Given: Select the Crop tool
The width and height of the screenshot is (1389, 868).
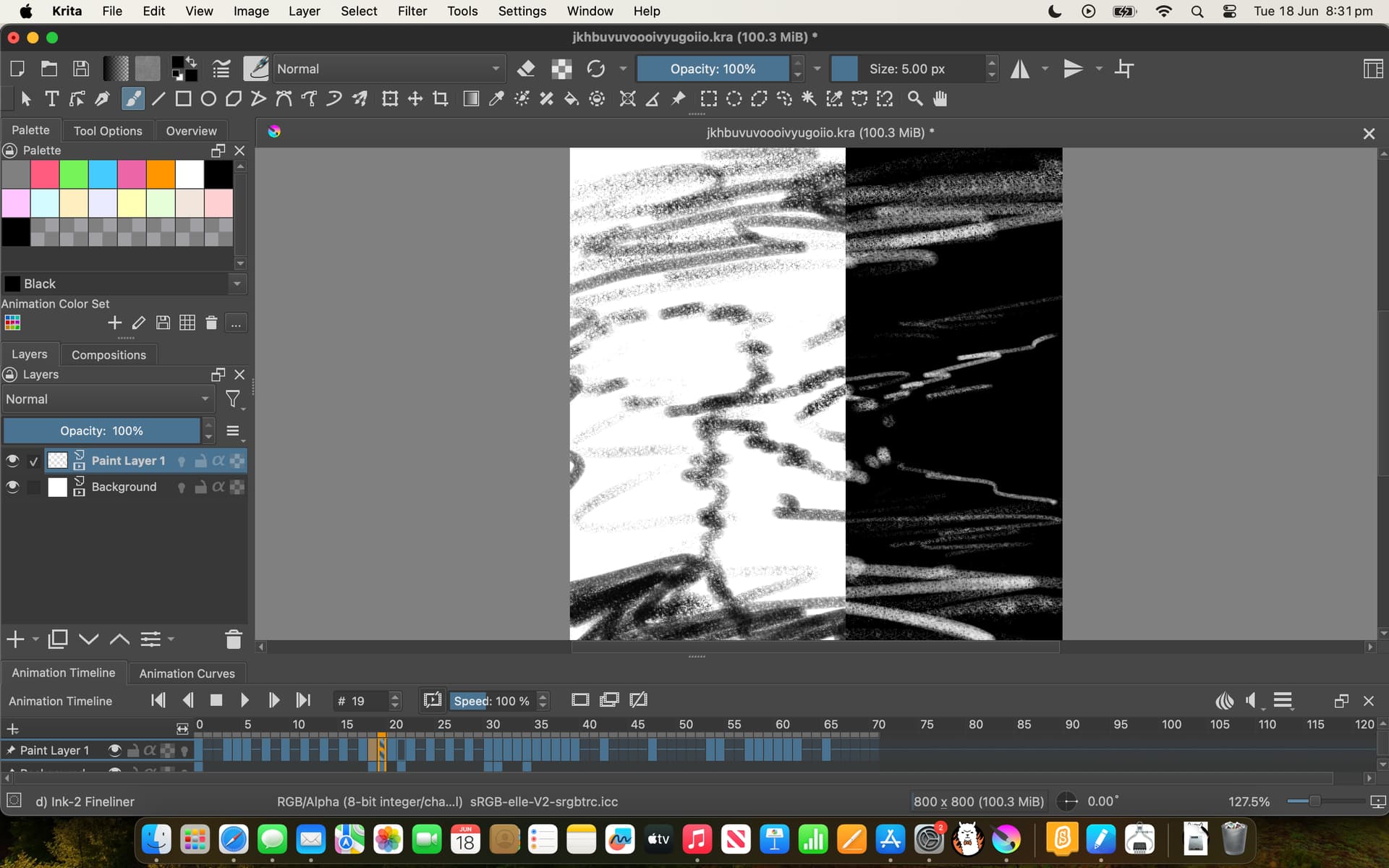Looking at the screenshot, I should coord(440,99).
